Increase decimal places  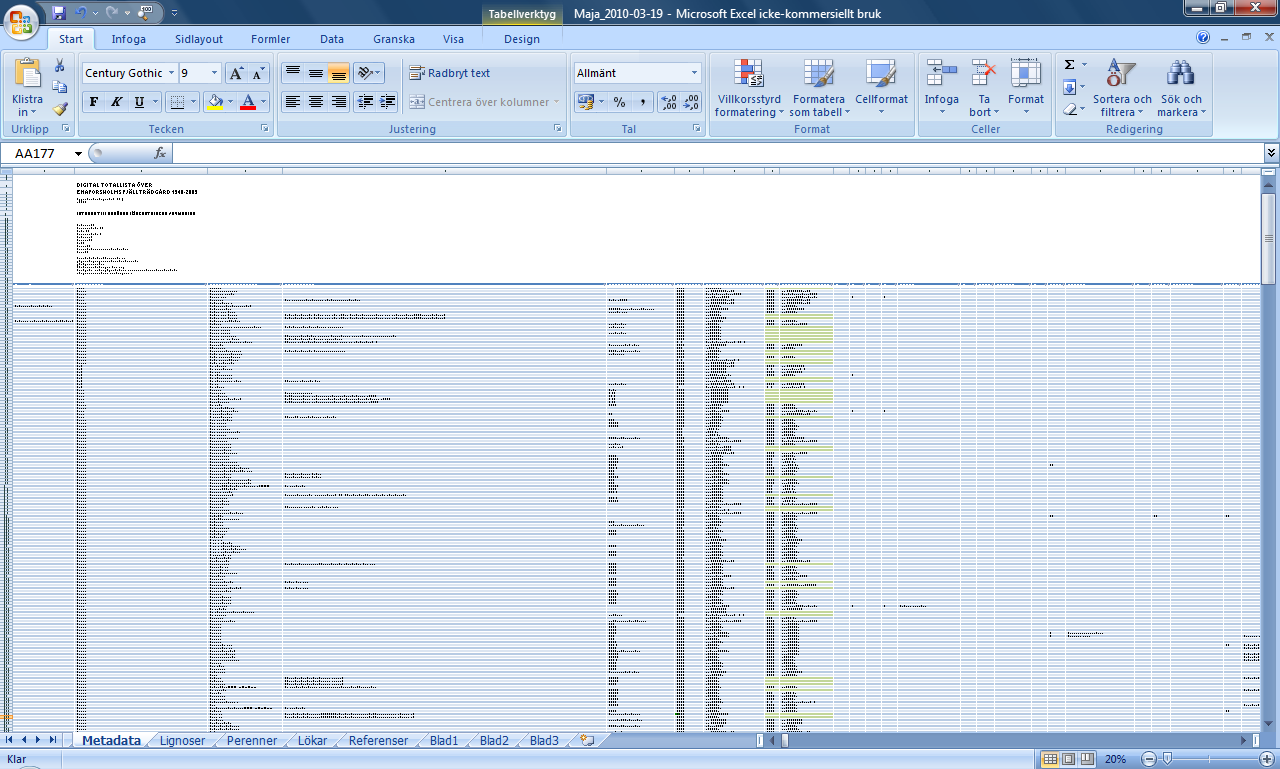668,102
